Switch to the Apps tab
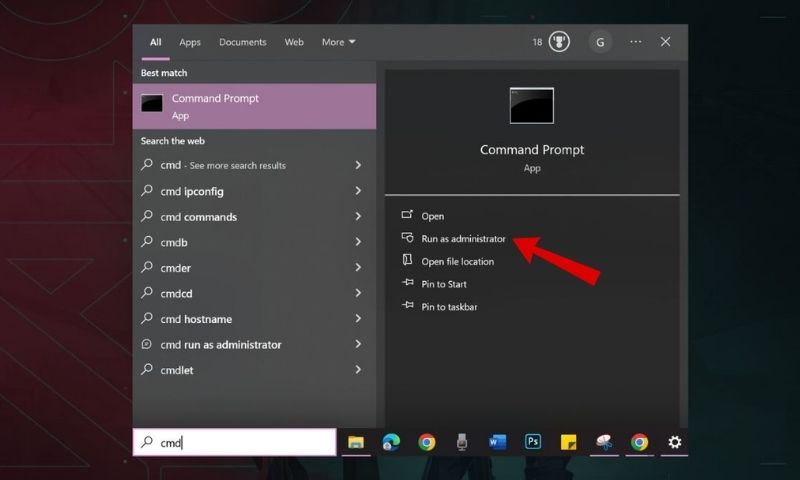 190,42
